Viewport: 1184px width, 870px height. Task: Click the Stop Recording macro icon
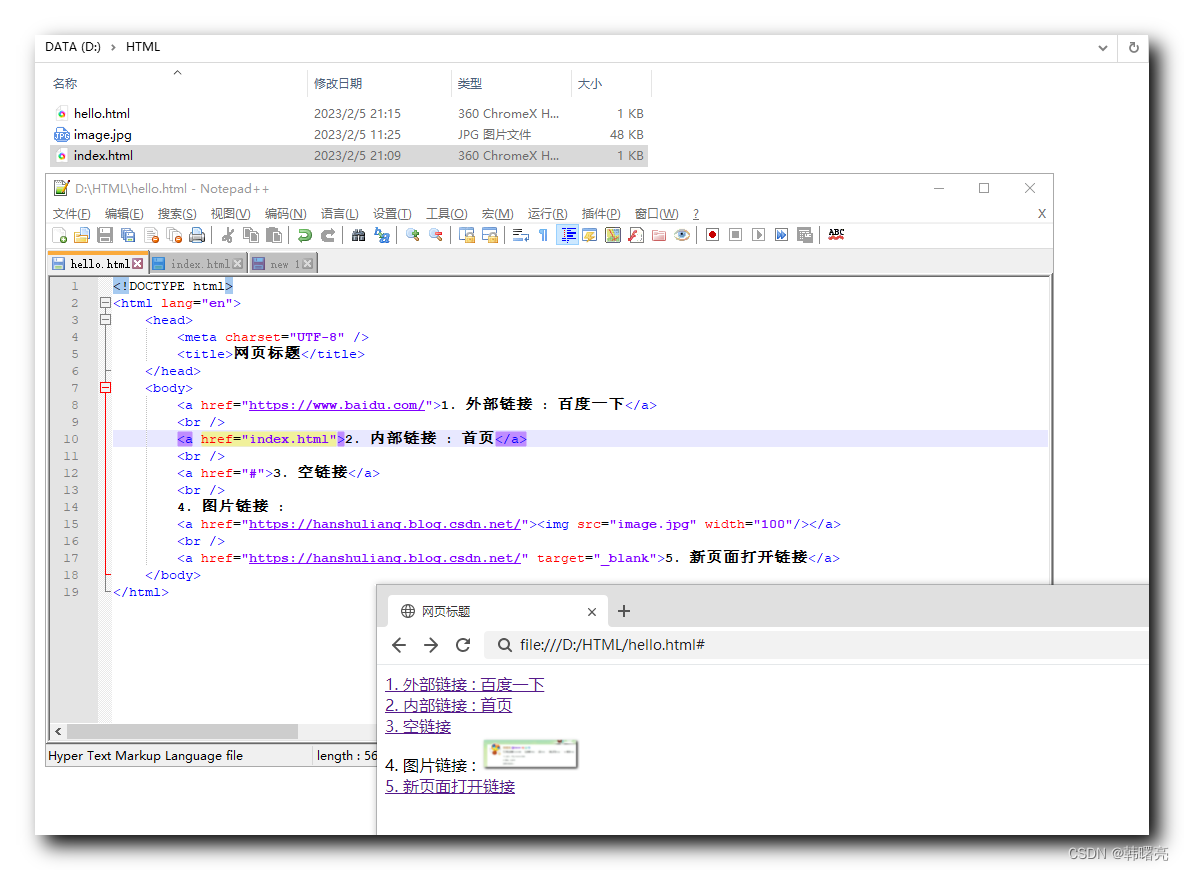click(735, 236)
